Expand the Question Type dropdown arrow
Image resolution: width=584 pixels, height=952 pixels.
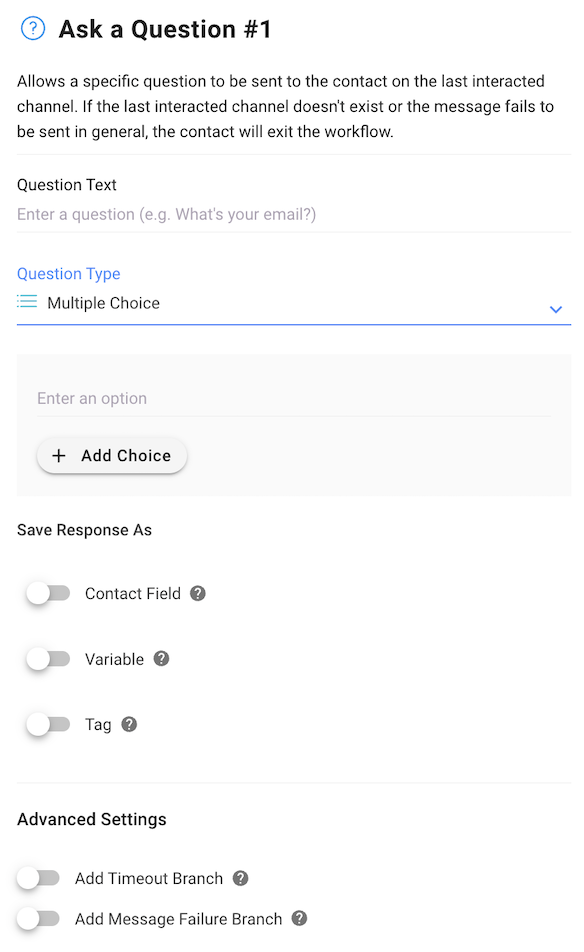click(x=555, y=310)
